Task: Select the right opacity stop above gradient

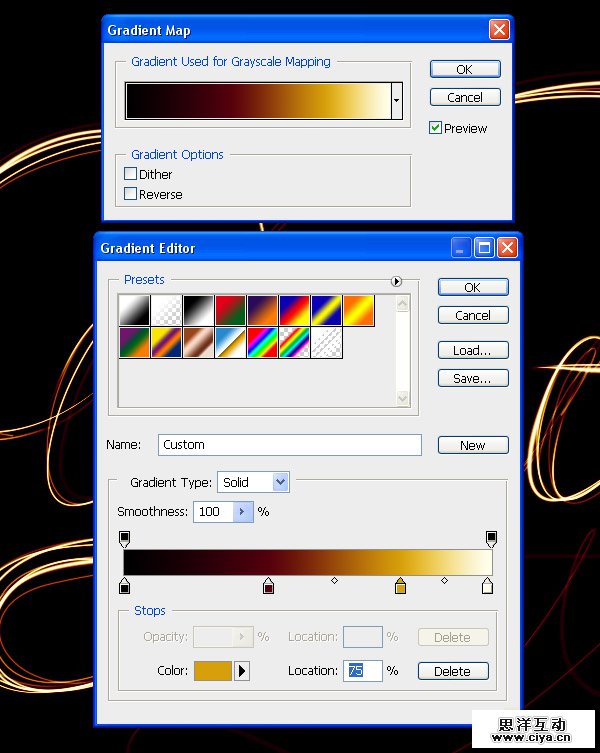Action: 491,538
